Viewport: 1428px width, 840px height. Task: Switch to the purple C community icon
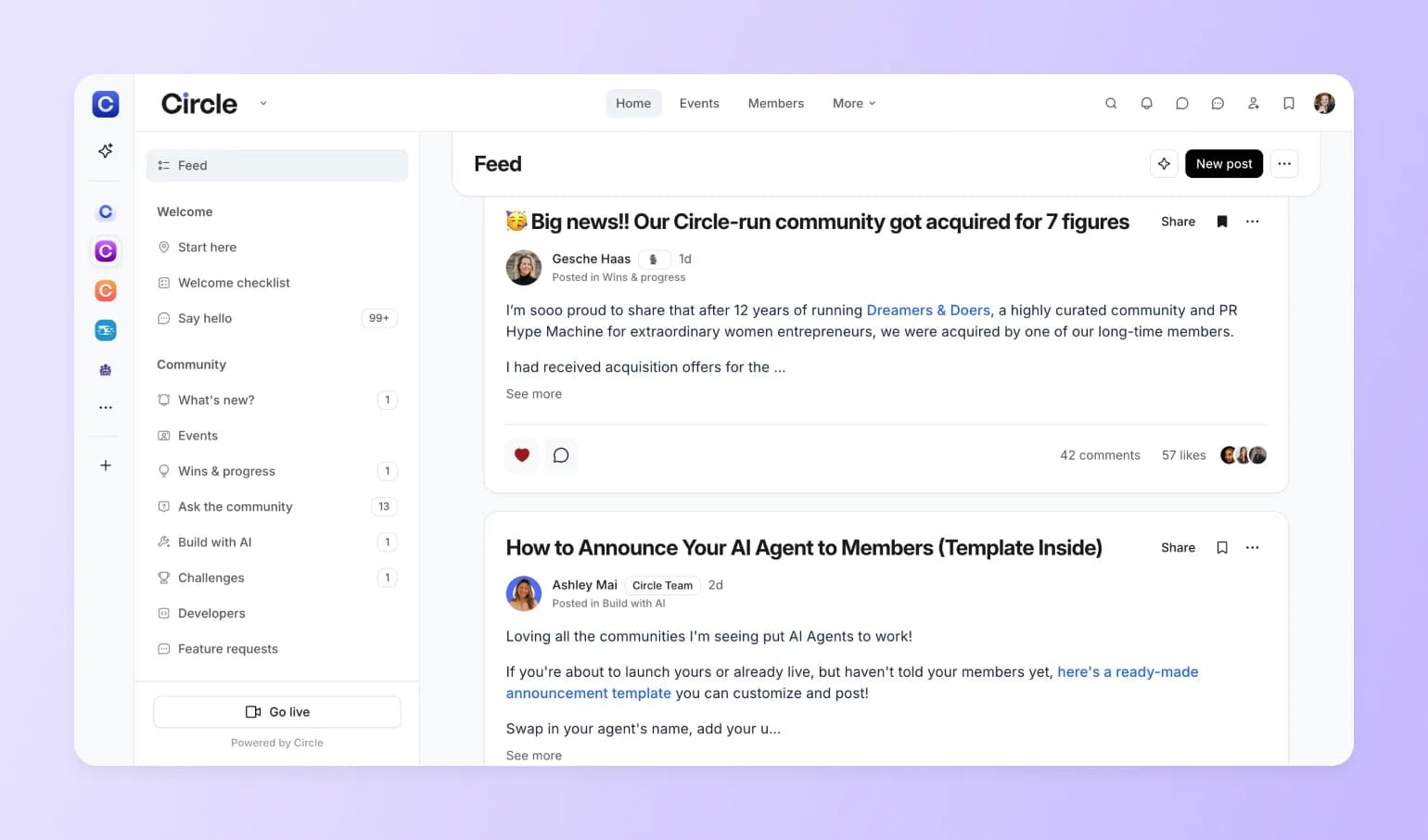click(x=106, y=251)
